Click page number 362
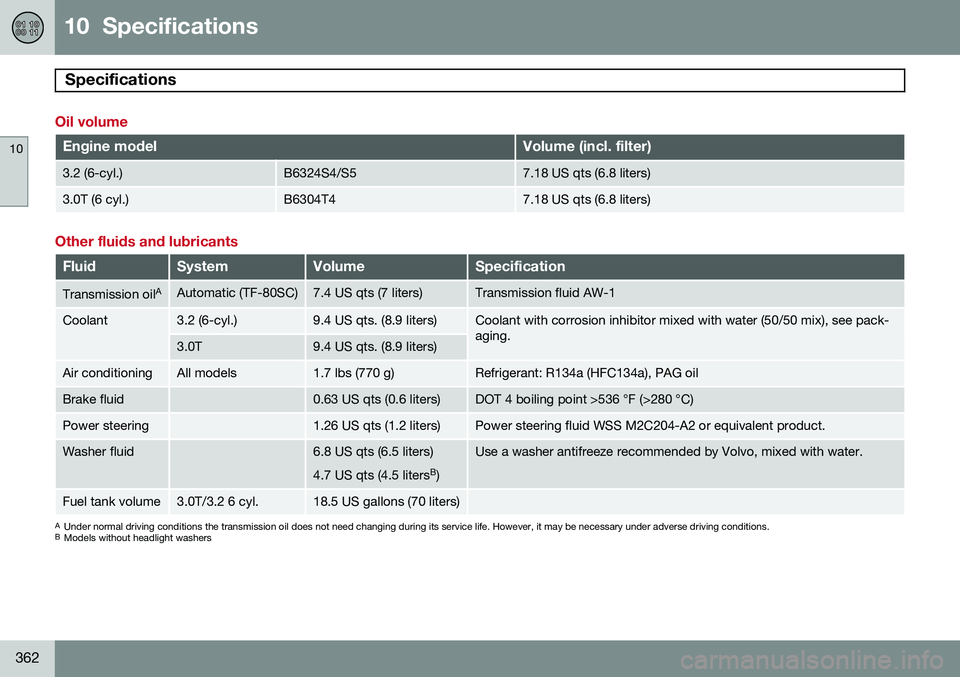 (27, 657)
